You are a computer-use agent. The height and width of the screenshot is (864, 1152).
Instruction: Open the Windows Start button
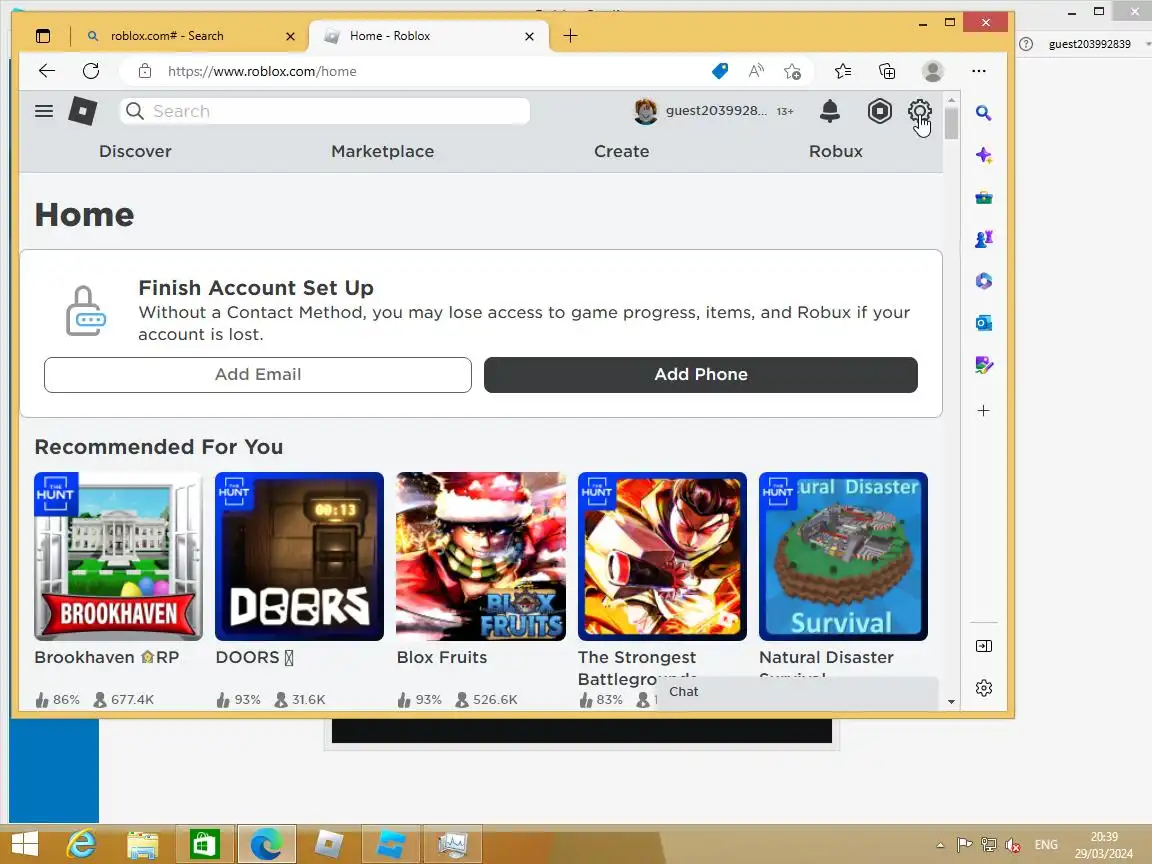pyautogui.click(x=25, y=844)
